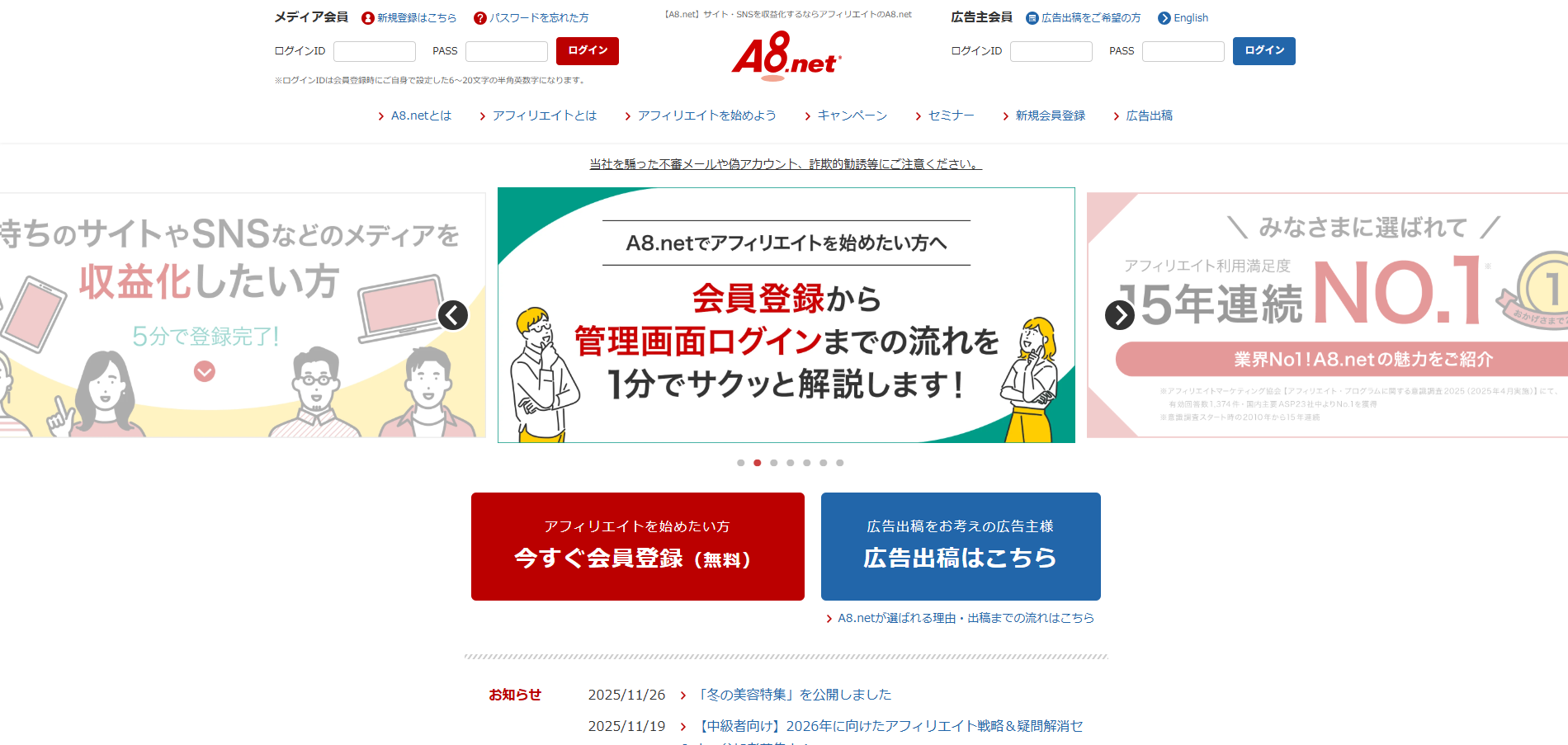Click the NO.1 satisfaction banner slide
Screen dimensions: 1568x745
pos(1327,315)
